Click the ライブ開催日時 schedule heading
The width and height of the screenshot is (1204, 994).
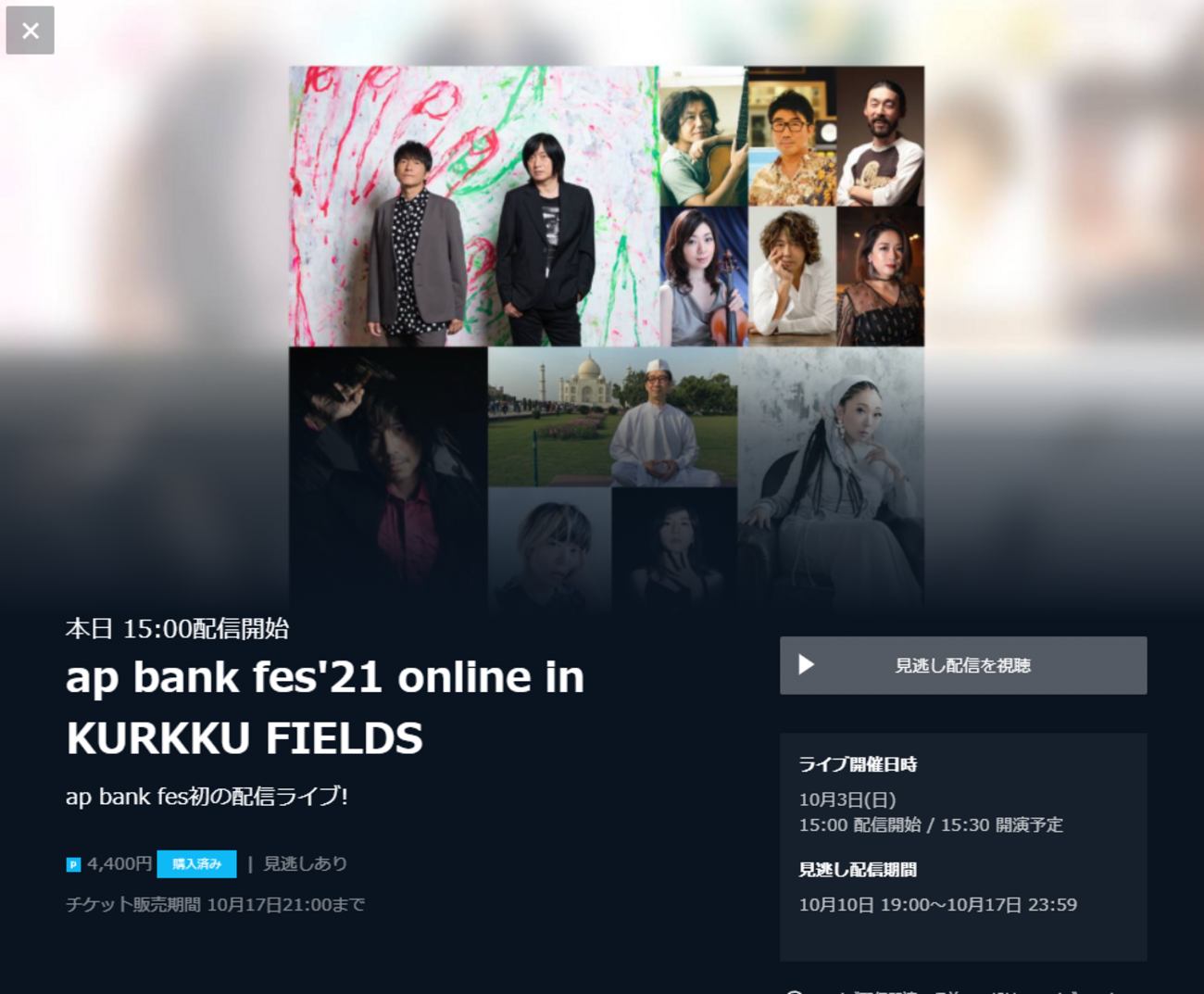858,764
